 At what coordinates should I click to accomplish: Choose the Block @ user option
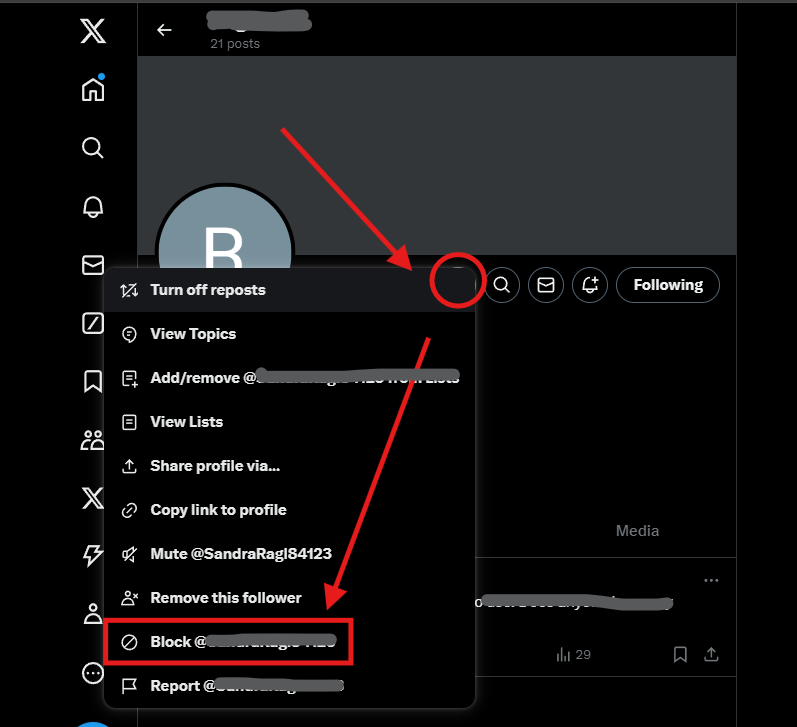point(289,642)
